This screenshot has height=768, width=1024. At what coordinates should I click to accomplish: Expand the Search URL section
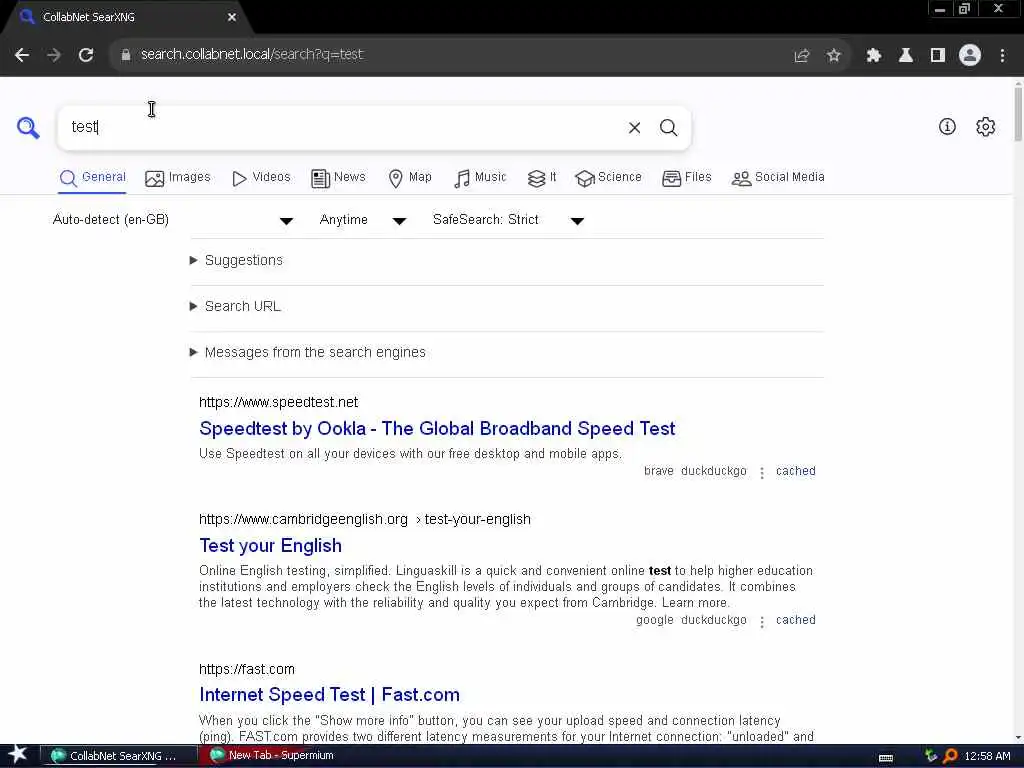(x=235, y=306)
